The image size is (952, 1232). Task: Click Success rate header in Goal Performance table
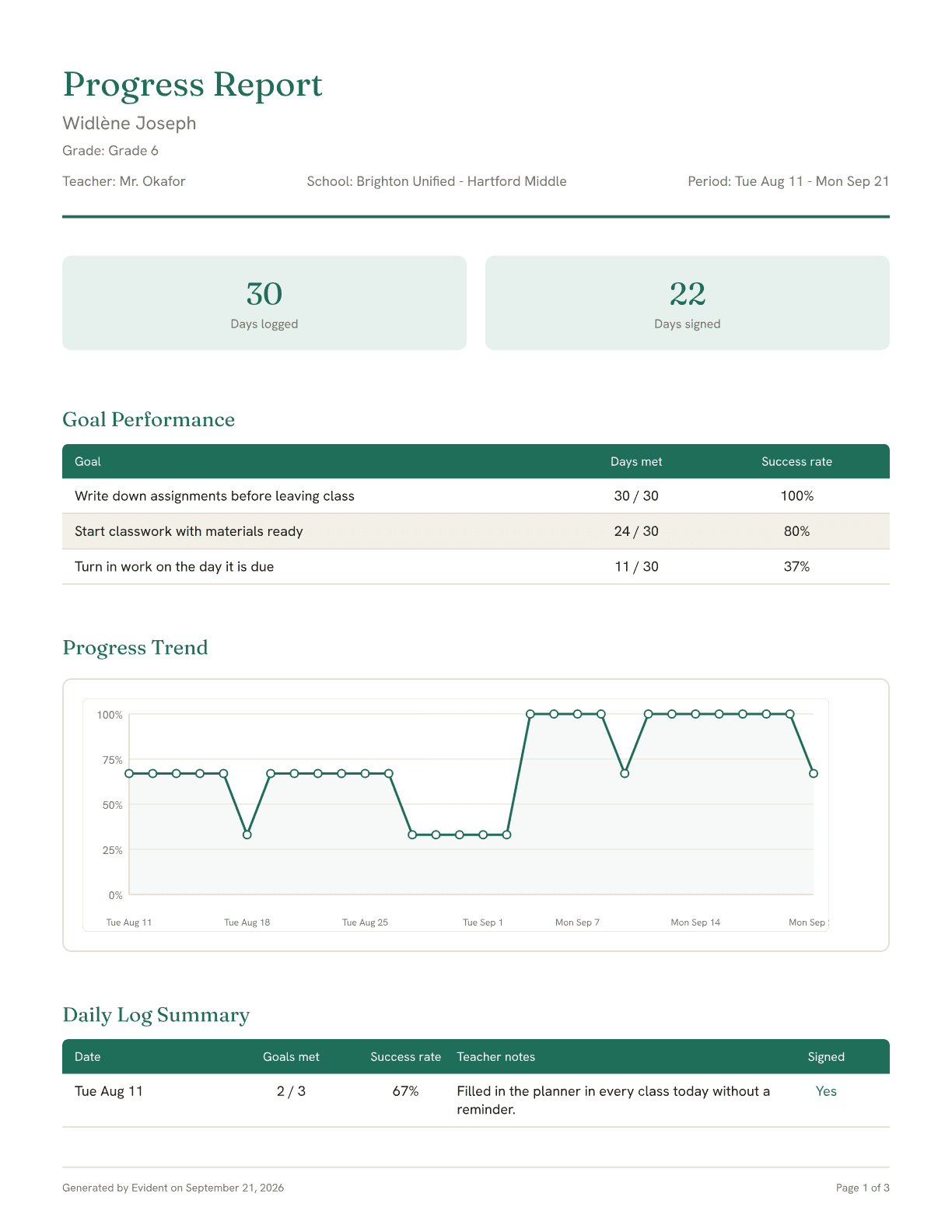796,461
